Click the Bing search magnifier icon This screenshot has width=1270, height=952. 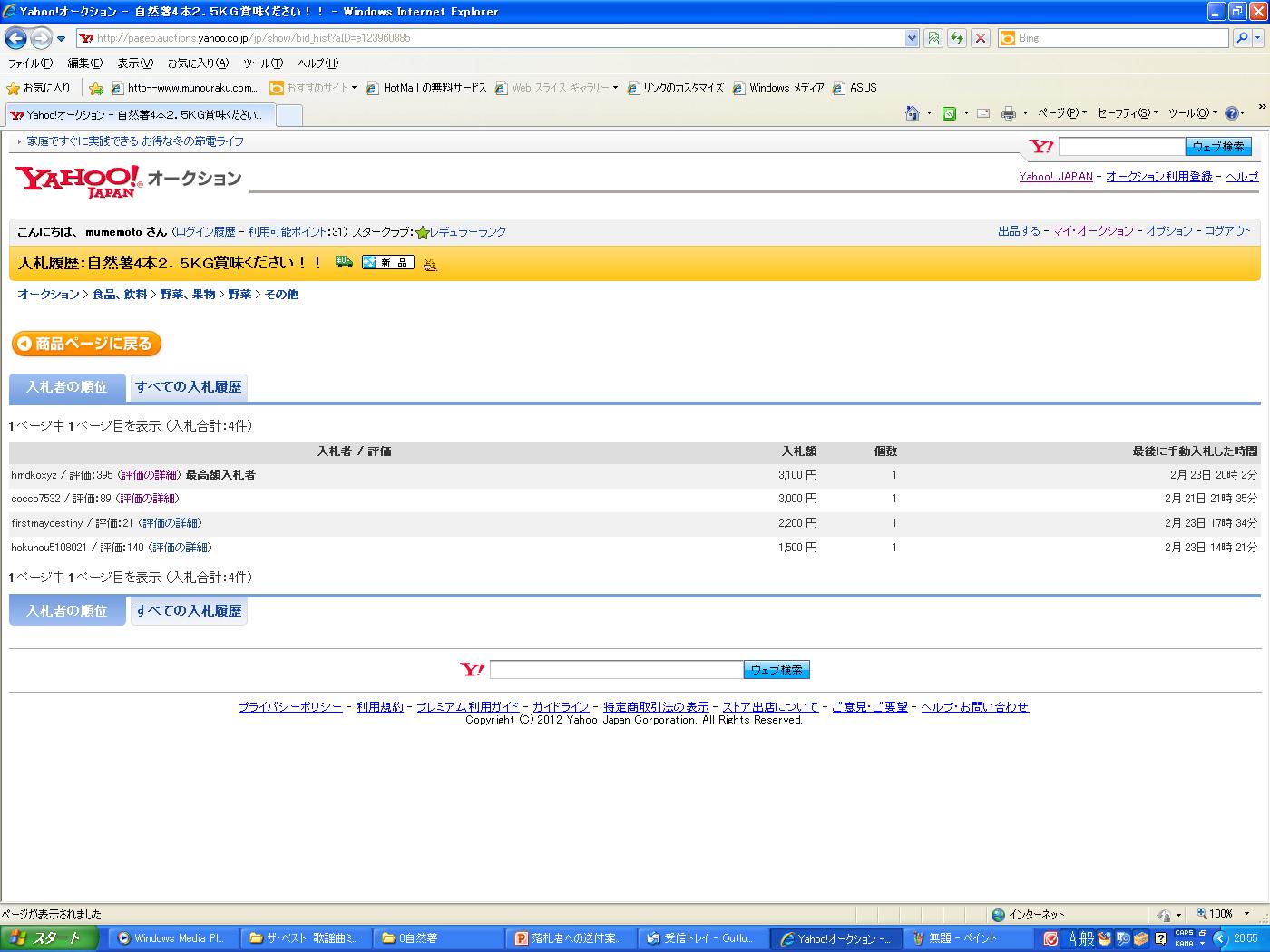pos(1242,38)
